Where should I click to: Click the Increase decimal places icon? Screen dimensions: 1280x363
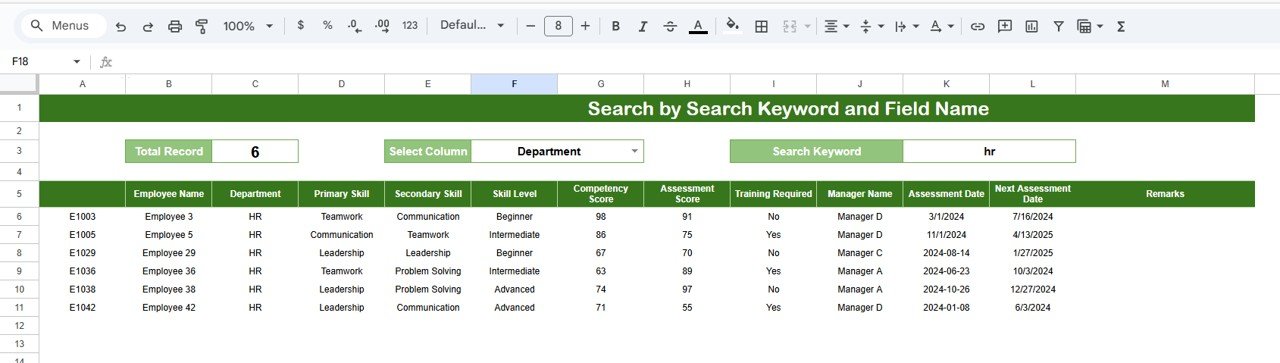click(381, 26)
